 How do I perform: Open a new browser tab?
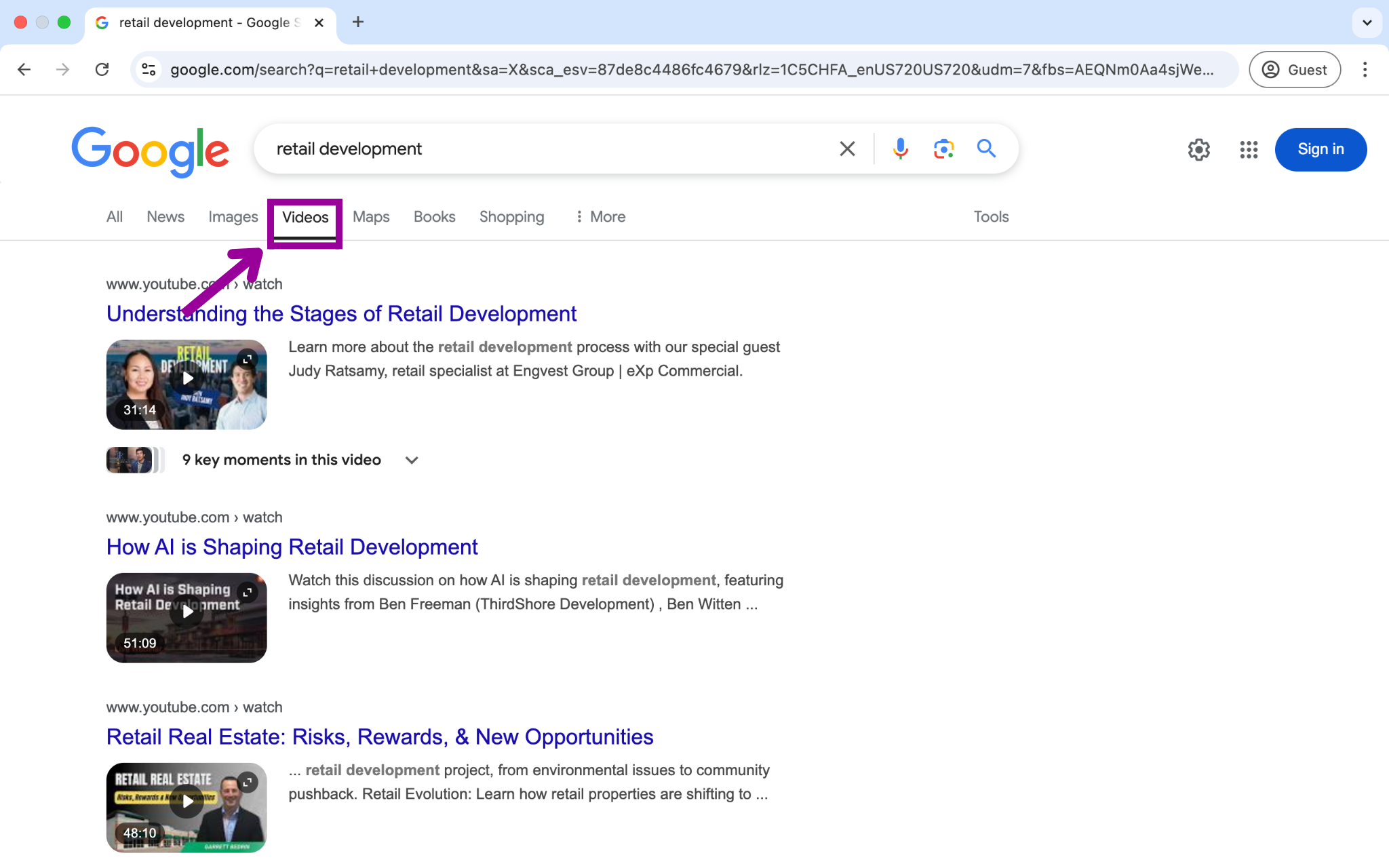pyautogui.click(x=358, y=22)
